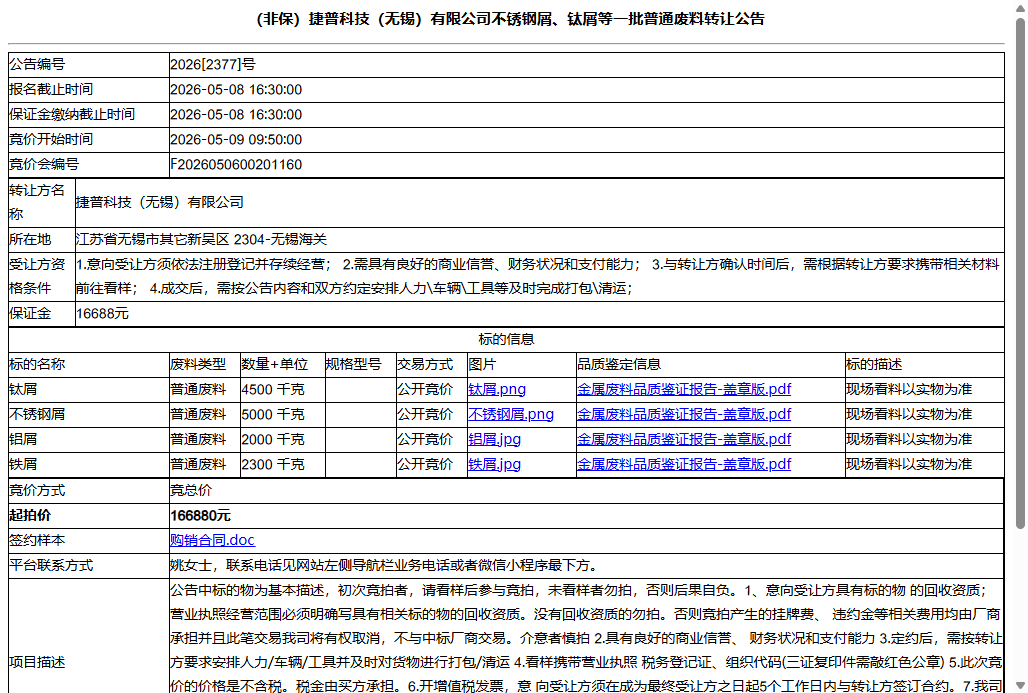
Task: Click the bidding session number F2026050600201160
Action: coord(236,165)
